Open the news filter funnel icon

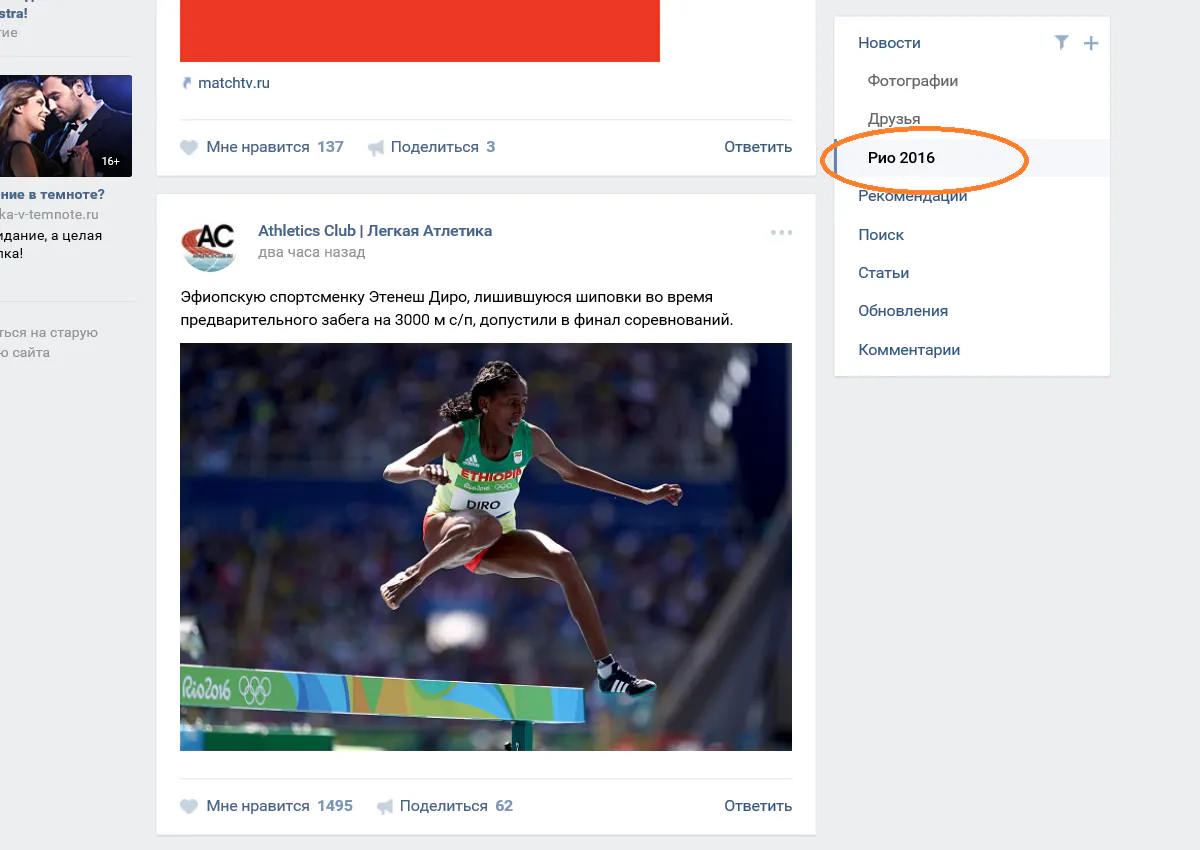pyautogui.click(x=1062, y=43)
